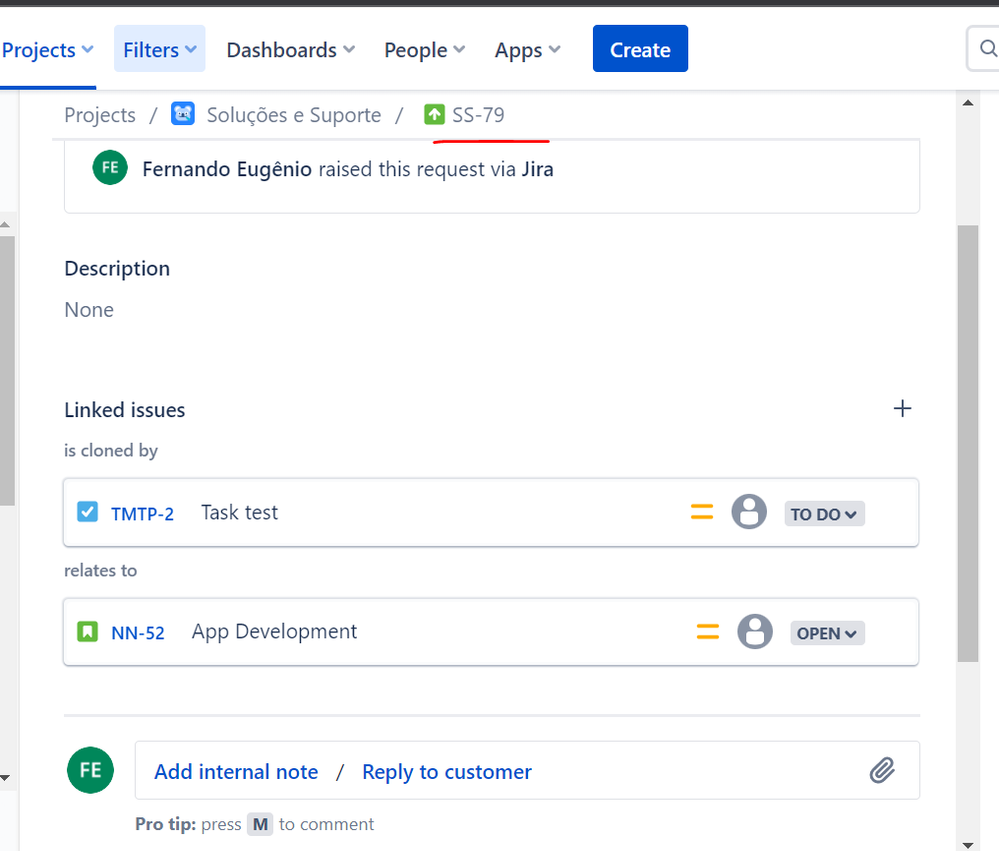
Task: Open the People menu
Action: 424,50
